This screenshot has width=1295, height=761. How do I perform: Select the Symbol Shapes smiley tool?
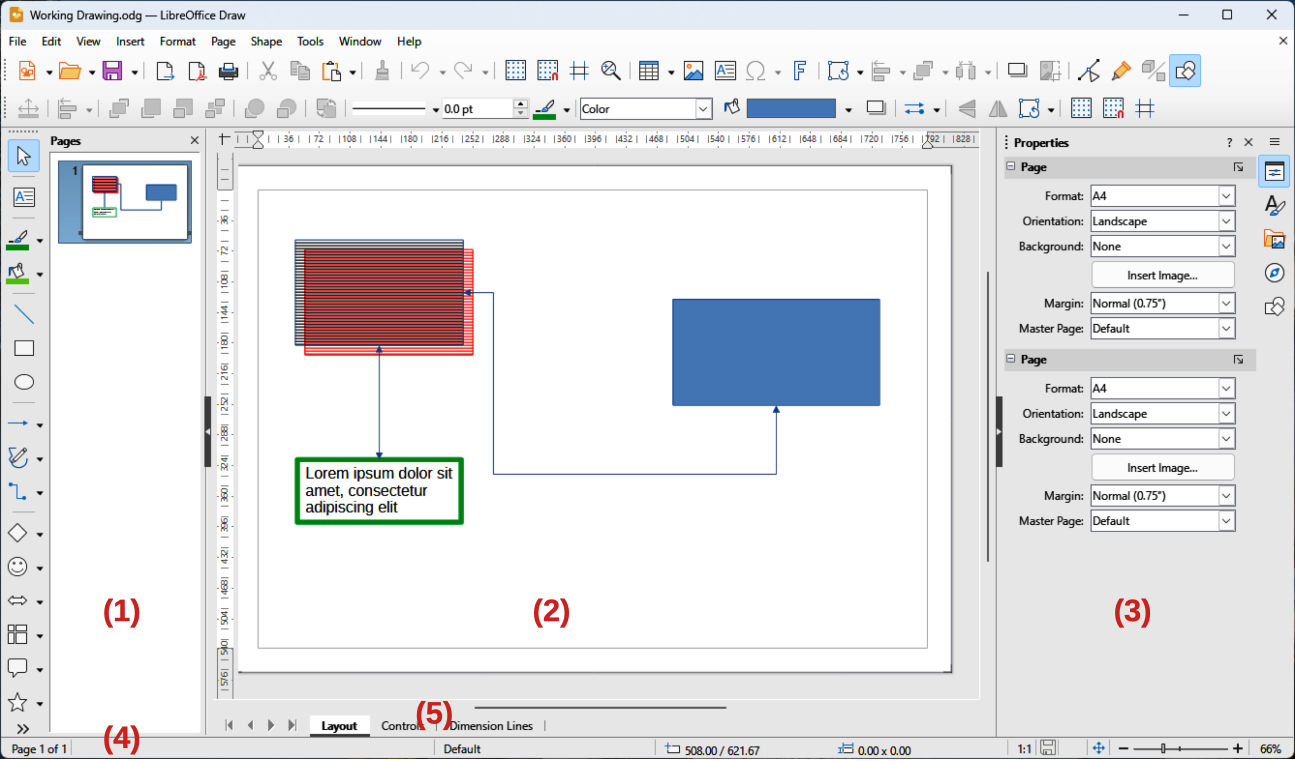18,567
